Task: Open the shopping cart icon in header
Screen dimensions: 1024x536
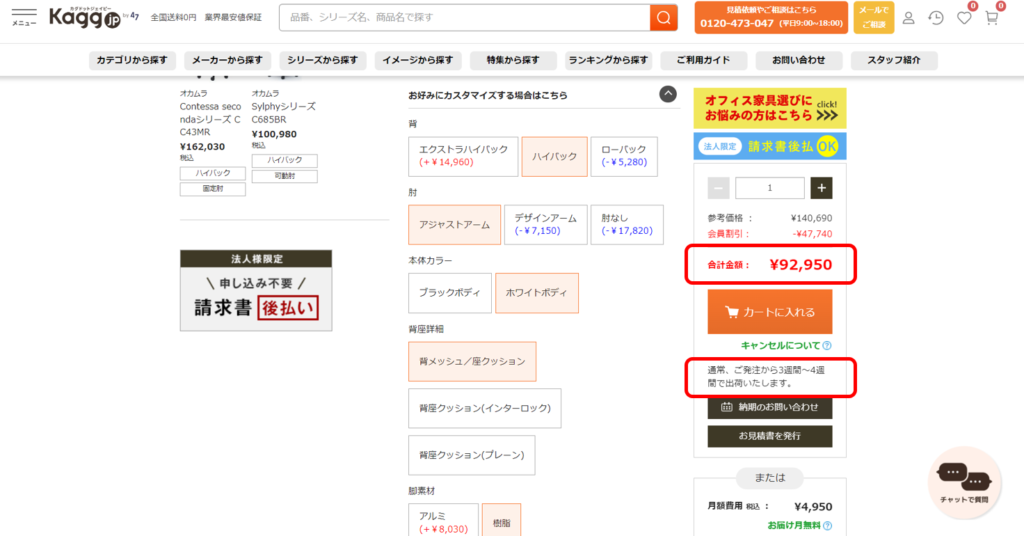Action: click(992, 18)
